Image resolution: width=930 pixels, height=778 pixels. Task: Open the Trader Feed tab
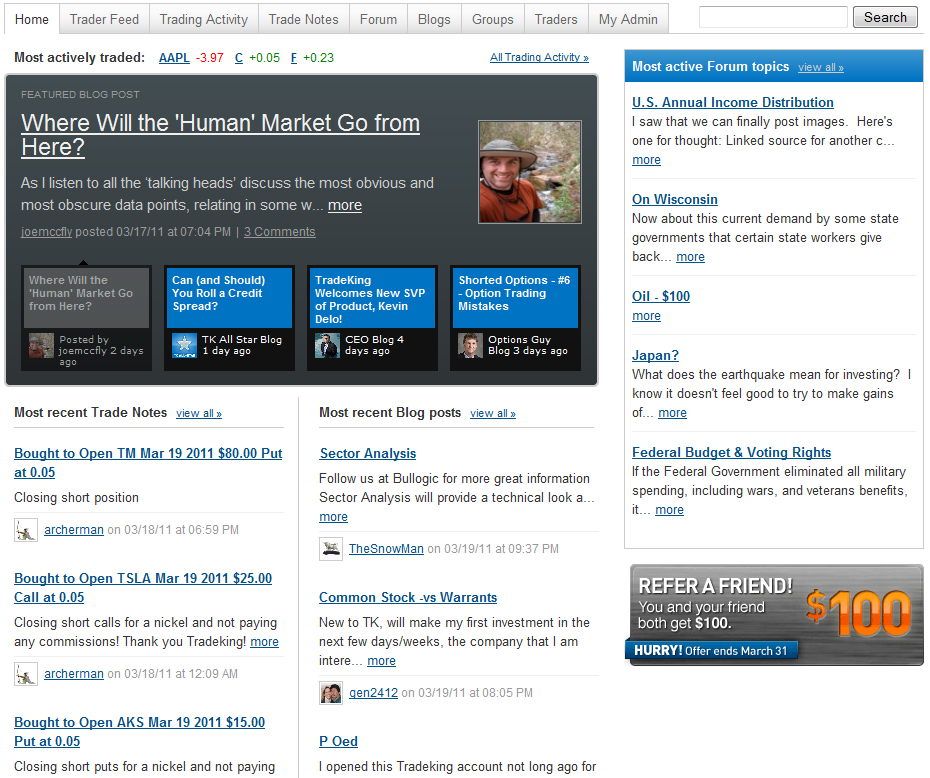[x=105, y=19]
